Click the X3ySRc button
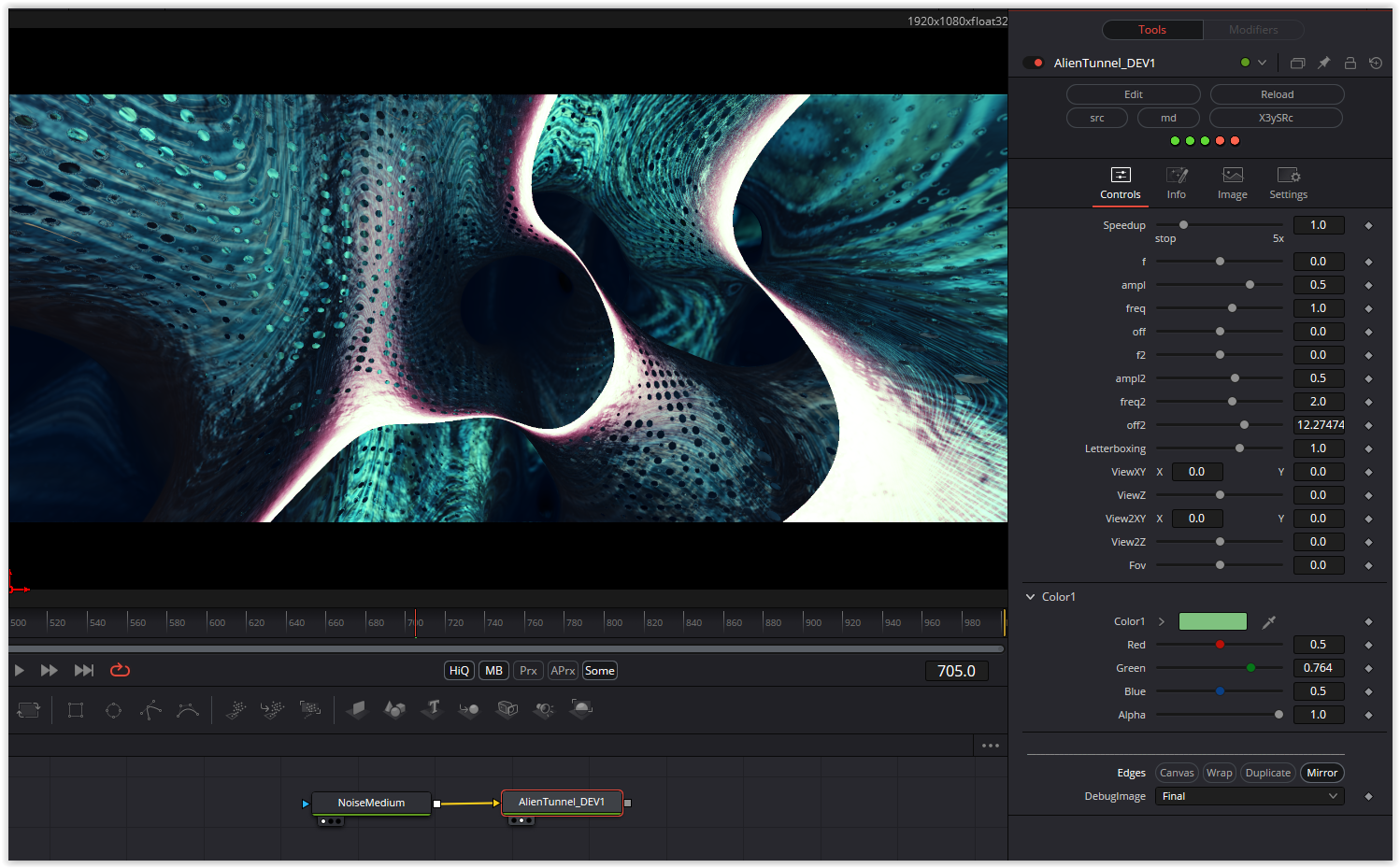Screen dimensions: 1400x868 pos(1276,118)
